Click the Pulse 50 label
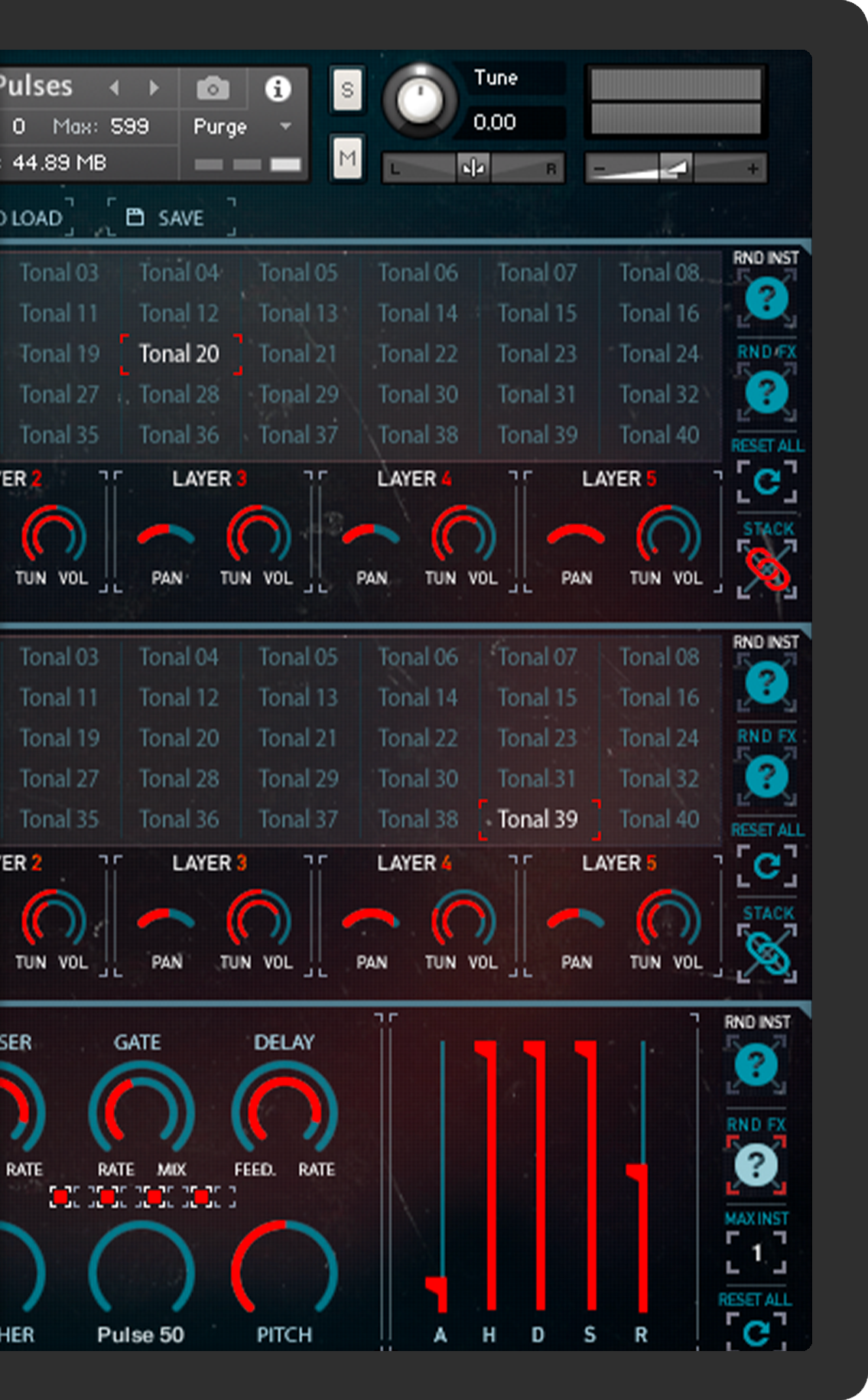 coord(141,1335)
